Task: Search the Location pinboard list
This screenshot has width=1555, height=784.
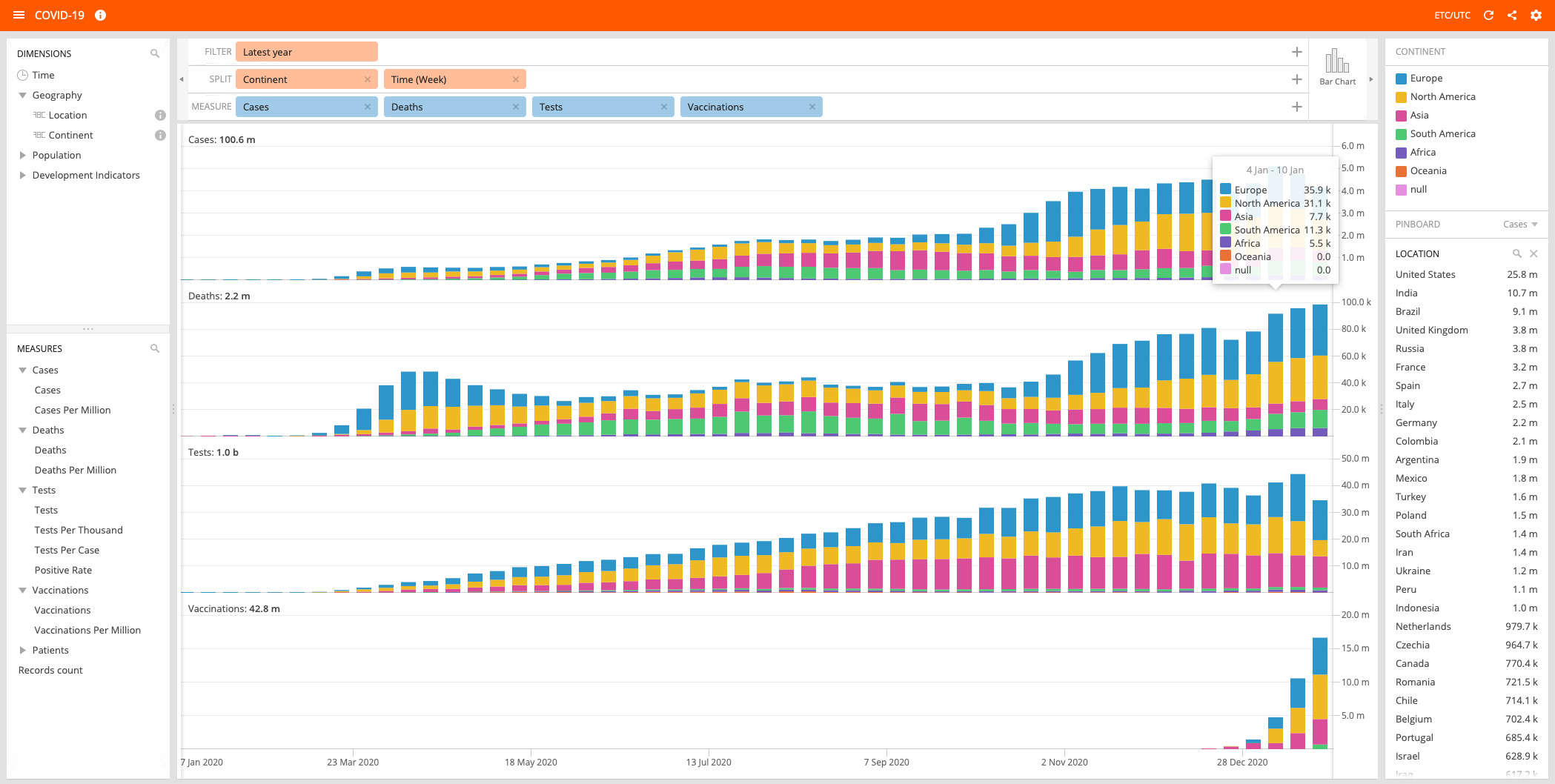Action: pos(1517,253)
